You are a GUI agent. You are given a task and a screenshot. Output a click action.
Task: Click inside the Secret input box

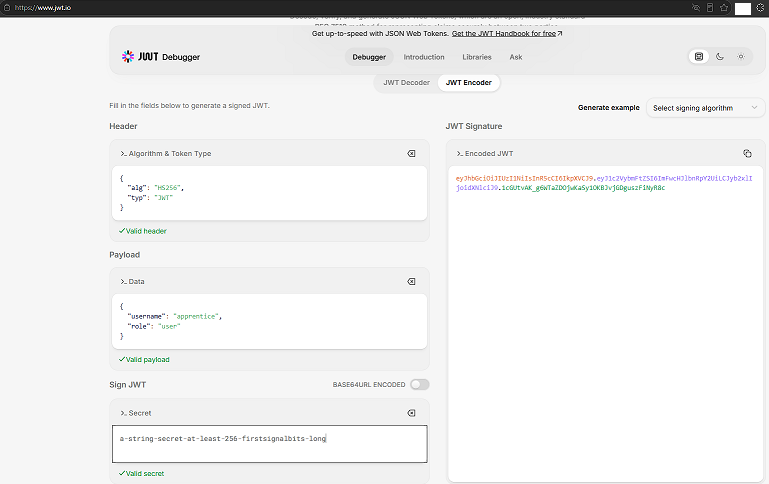click(269, 444)
